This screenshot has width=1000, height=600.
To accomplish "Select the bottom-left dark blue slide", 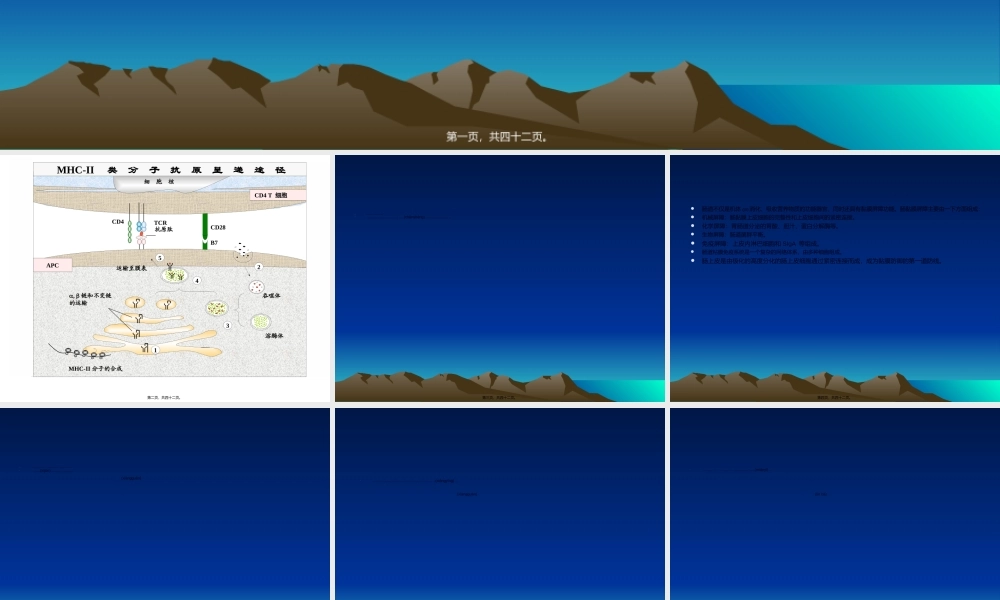I will point(165,503).
